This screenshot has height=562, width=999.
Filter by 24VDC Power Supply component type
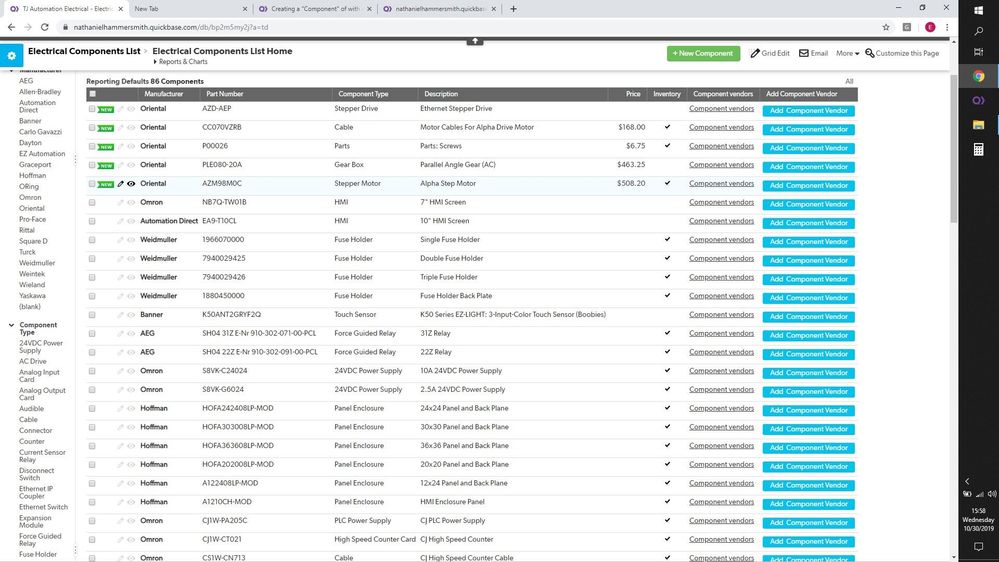(41, 347)
